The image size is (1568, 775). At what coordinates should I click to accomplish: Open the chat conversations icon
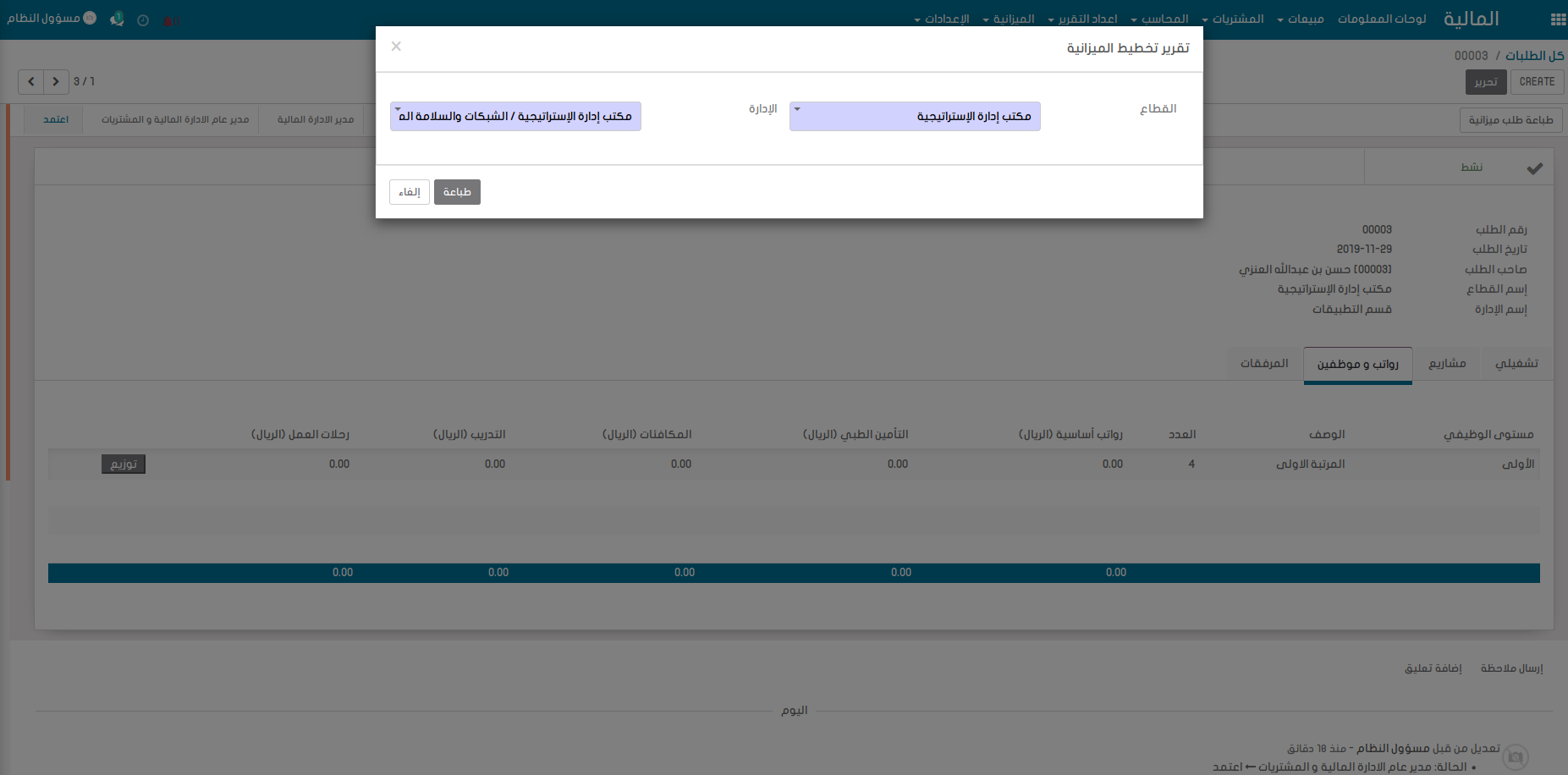click(117, 19)
